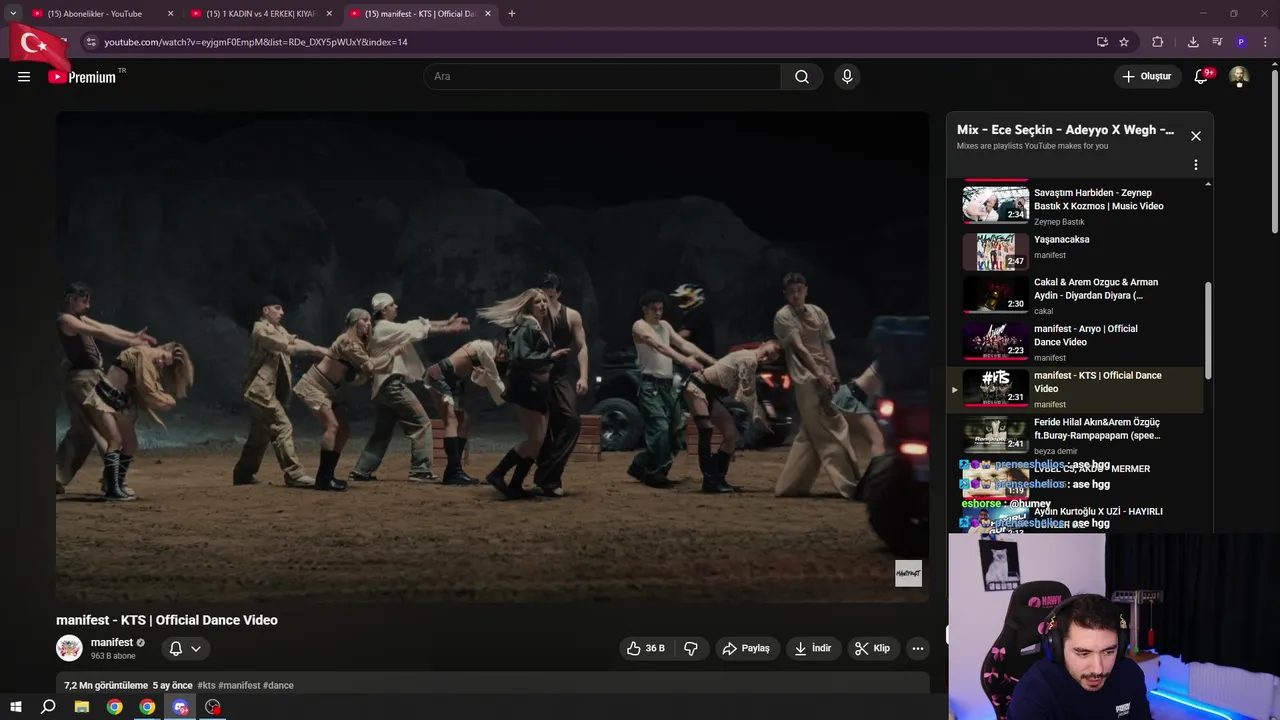1280x720 pixels.
Task: Close the manifest - KTS browser tab
Action: pyautogui.click(x=488, y=14)
